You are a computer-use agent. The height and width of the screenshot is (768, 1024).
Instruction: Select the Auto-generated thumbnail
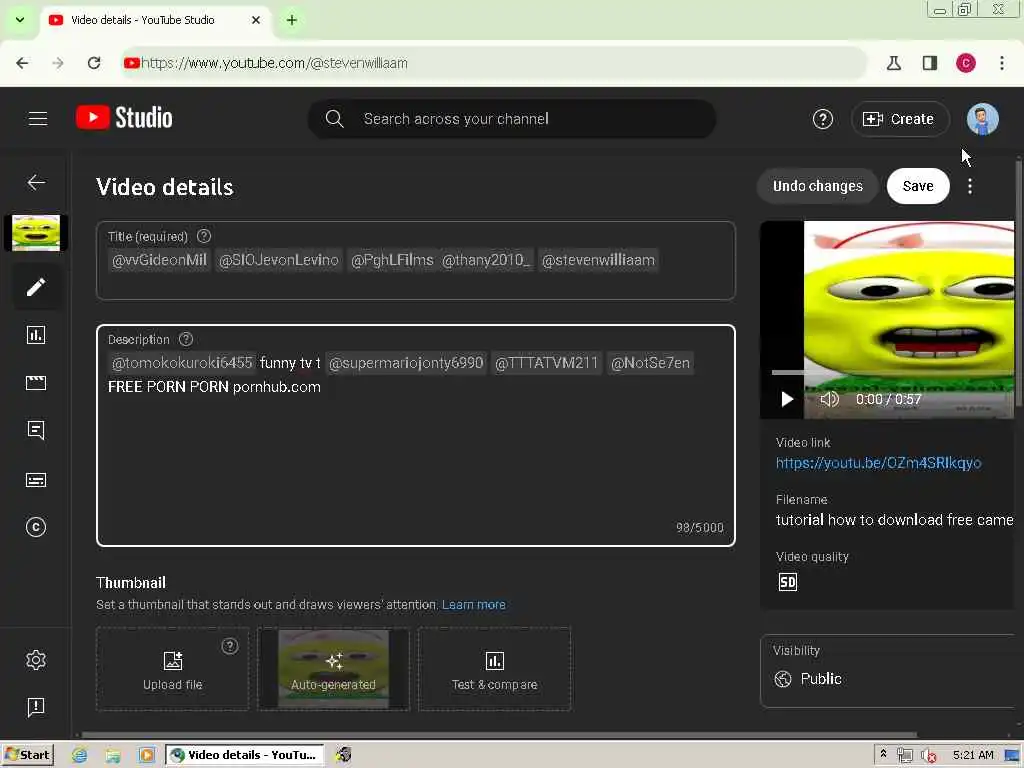click(333, 669)
